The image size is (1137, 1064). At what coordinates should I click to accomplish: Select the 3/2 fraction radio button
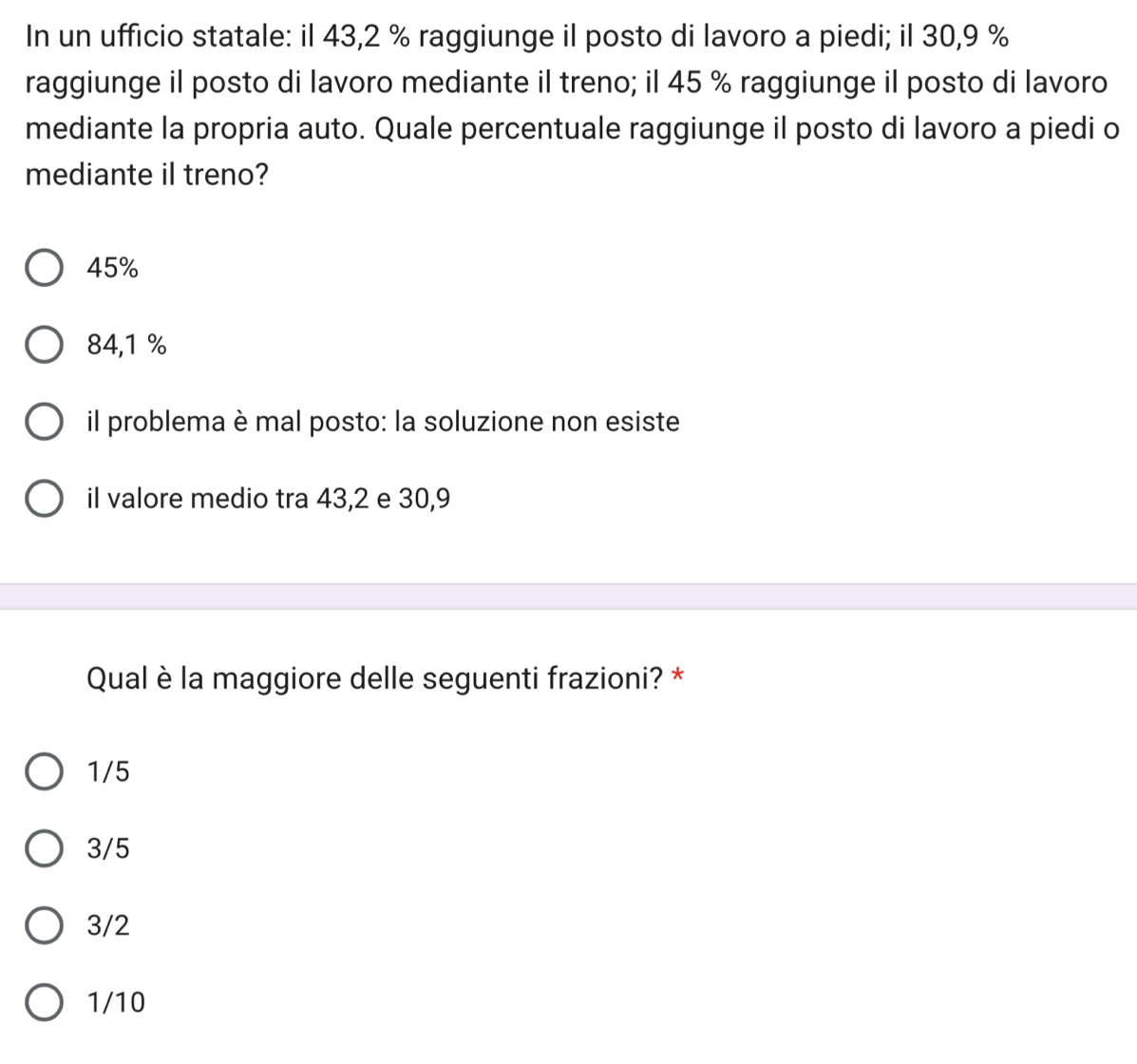coord(44,924)
